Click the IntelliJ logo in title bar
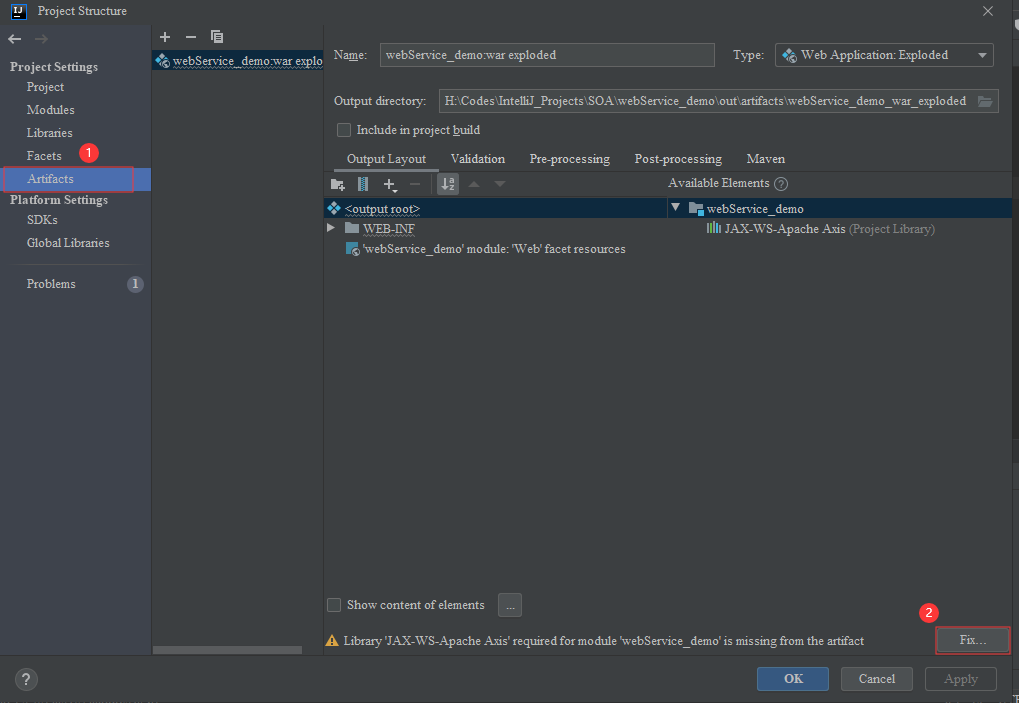This screenshot has height=703, width=1019. pos(18,11)
